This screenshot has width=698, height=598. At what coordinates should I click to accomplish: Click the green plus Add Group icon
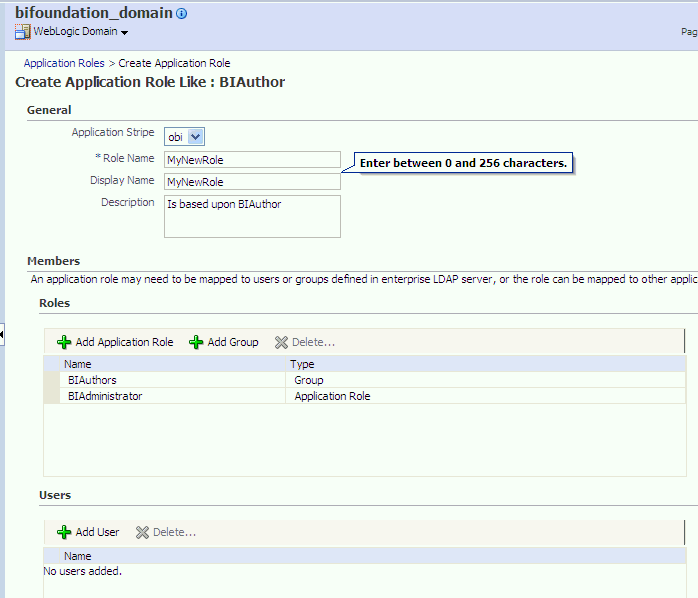coord(196,342)
